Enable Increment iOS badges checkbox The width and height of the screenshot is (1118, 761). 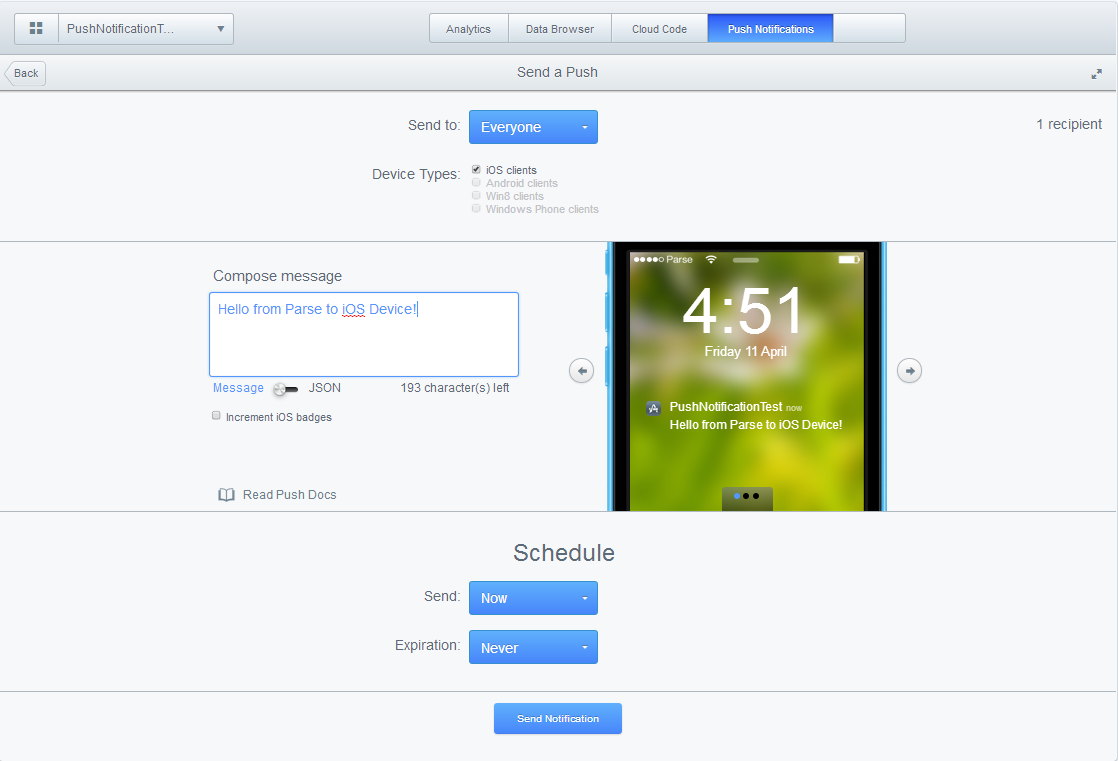pos(216,416)
